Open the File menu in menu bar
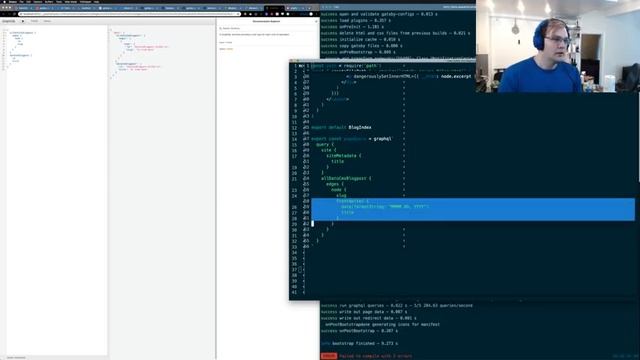The width and height of the screenshot is (640, 360). point(22,2)
